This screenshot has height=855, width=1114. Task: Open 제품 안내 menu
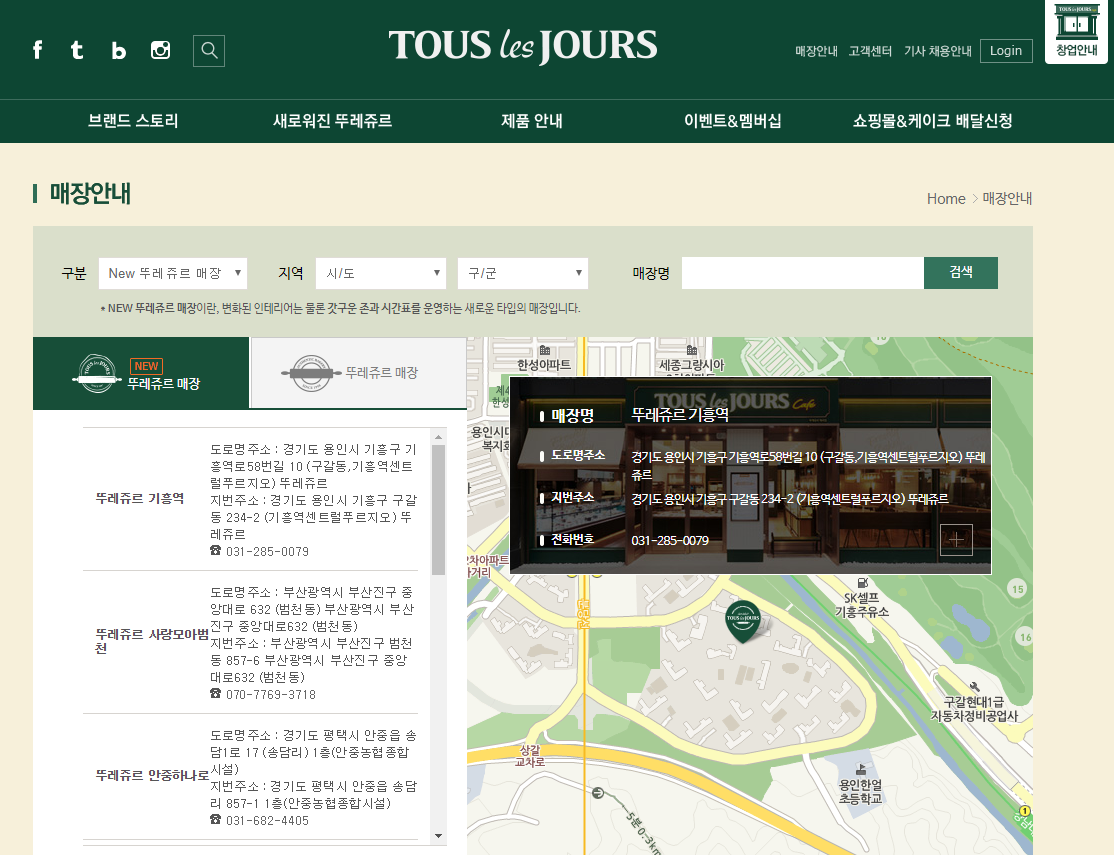pyautogui.click(x=531, y=121)
